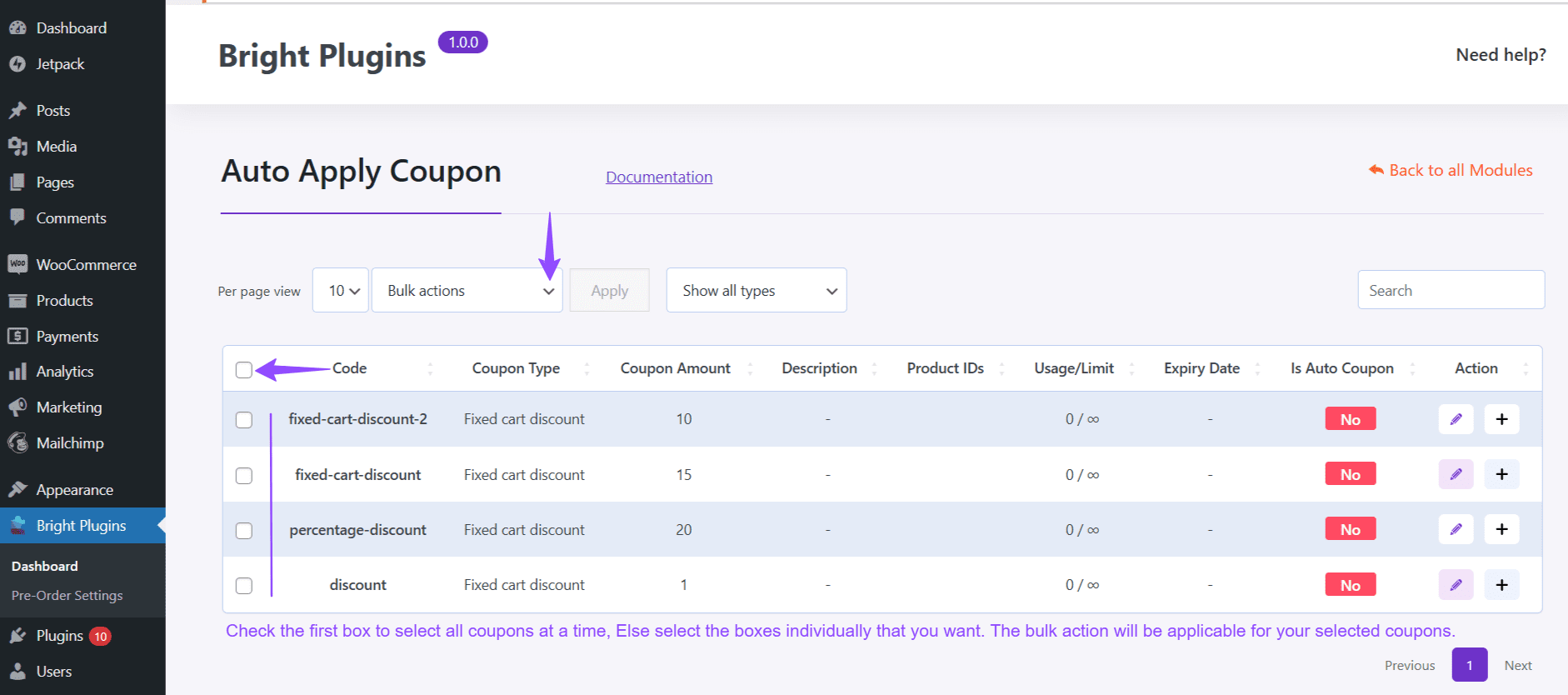1568x695 pixels.
Task: Open WooCommerce from the sidebar icon
Action: pyautogui.click(x=17, y=264)
